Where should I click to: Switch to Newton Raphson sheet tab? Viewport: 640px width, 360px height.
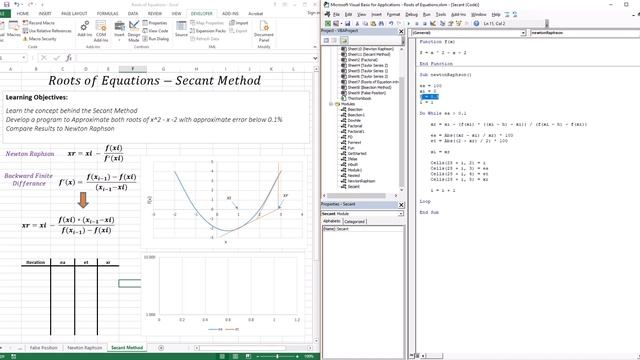pyautogui.click(x=84, y=348)
